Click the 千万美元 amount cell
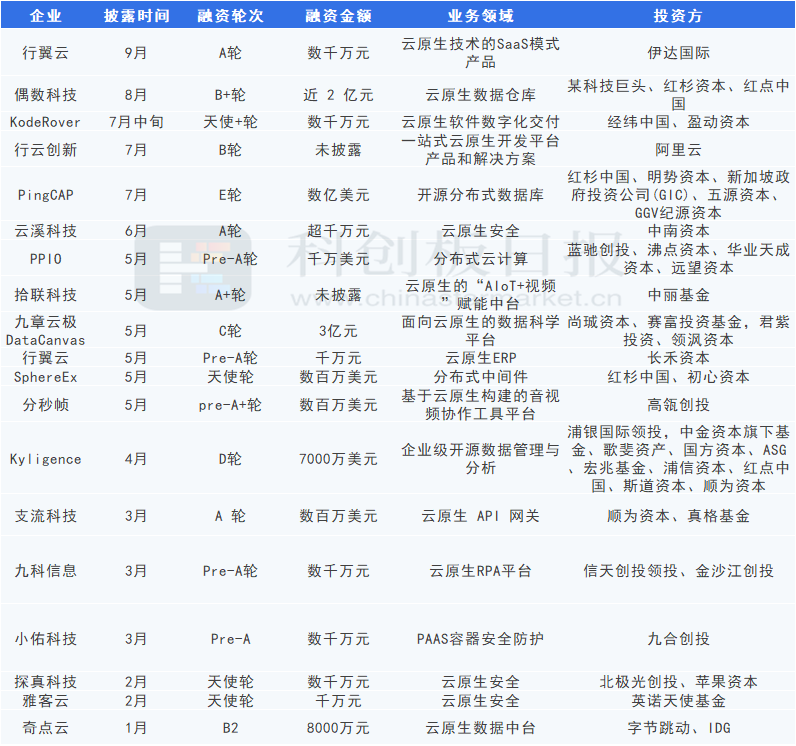 (339, 259)
